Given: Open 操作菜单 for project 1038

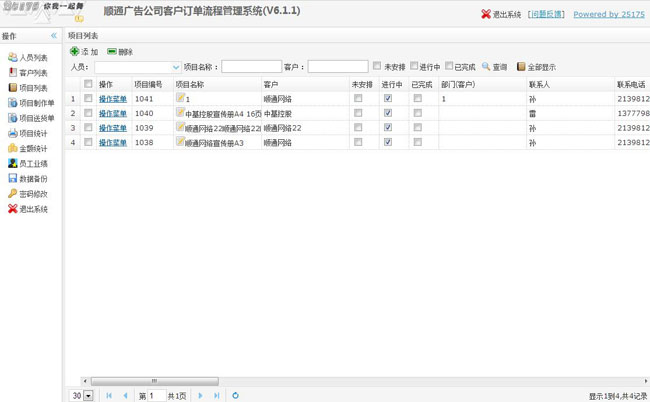Looking at the screenshot, I should click(x=113, y=143).
